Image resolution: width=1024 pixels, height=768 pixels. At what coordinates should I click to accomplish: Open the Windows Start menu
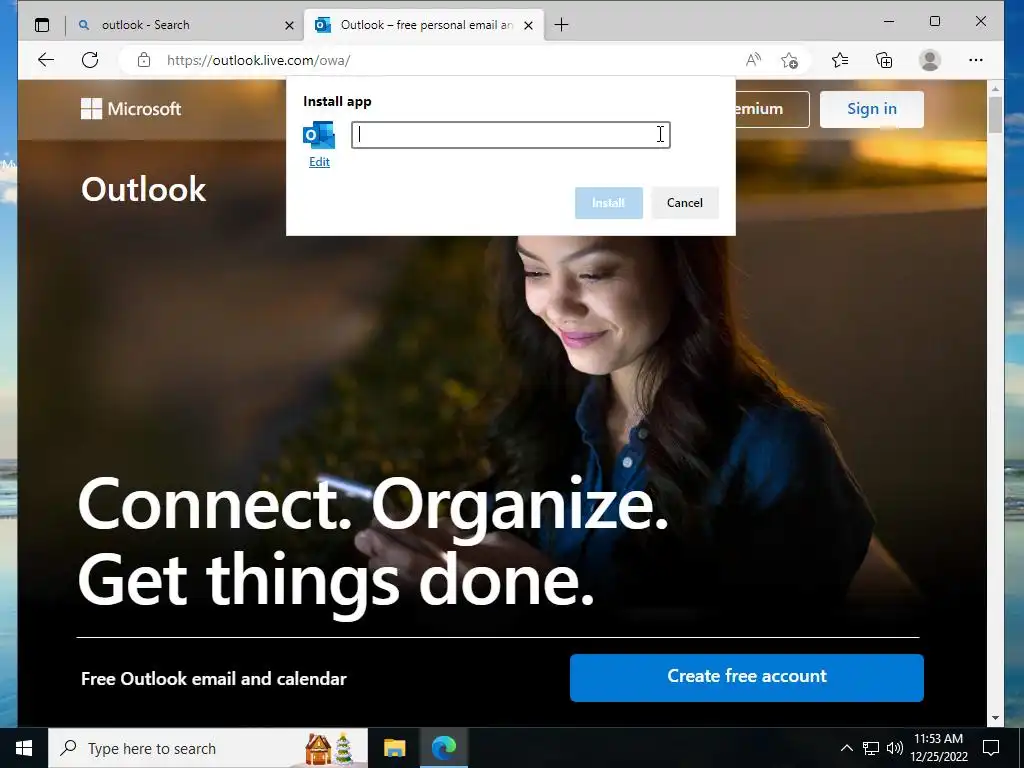coord(24,748)
